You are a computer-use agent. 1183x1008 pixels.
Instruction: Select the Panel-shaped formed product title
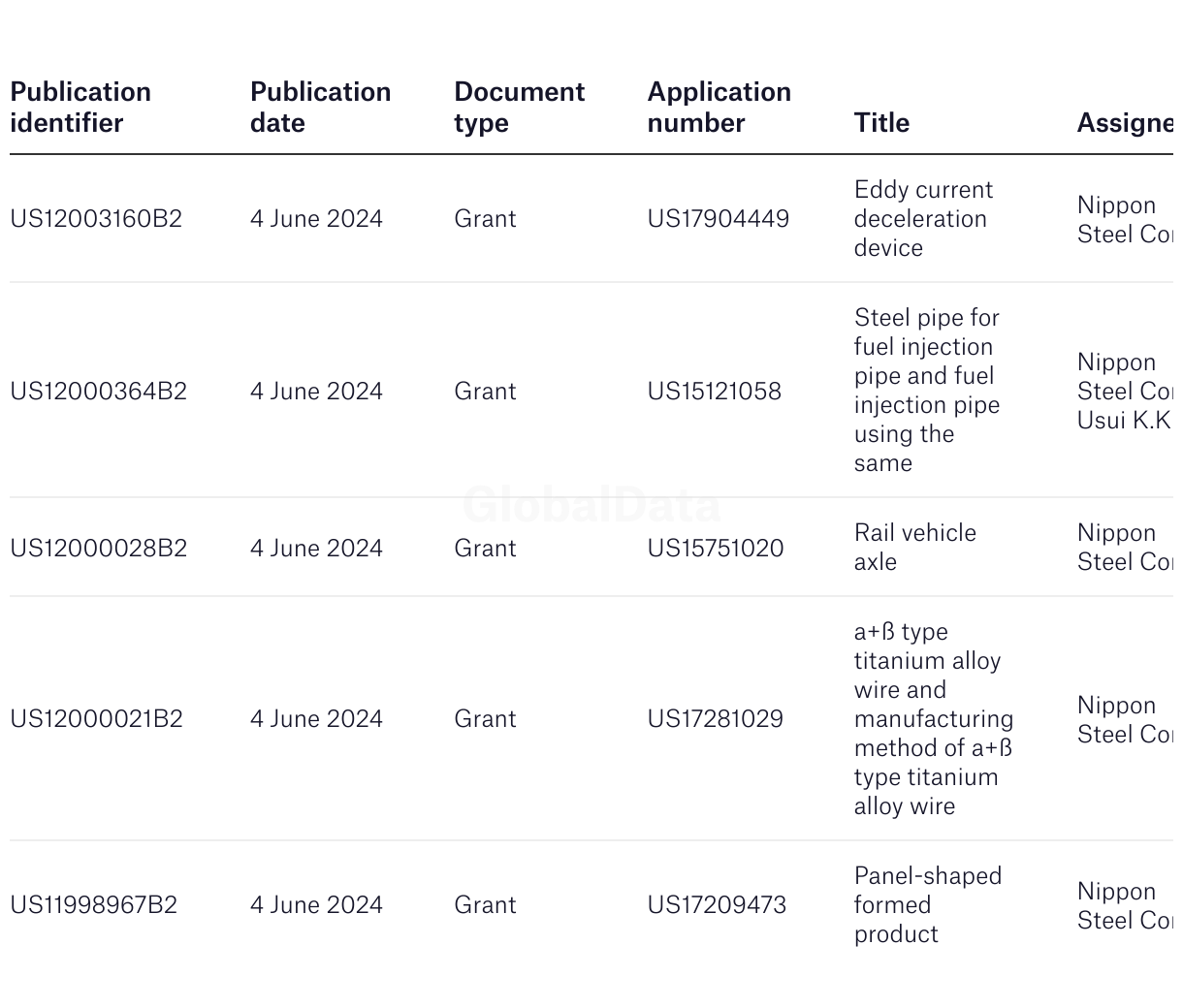[928, 905]
